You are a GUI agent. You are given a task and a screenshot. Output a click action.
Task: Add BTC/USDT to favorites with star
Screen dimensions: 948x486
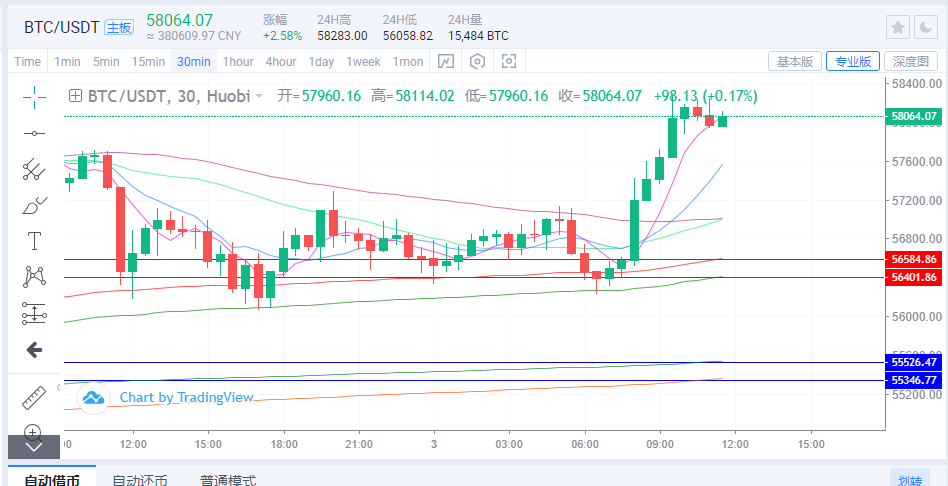(899, 27)
